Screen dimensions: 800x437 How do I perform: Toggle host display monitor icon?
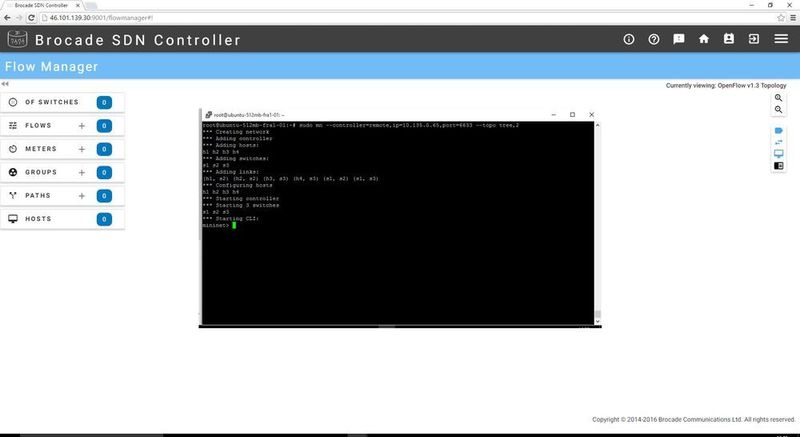(x=779, y=154)
